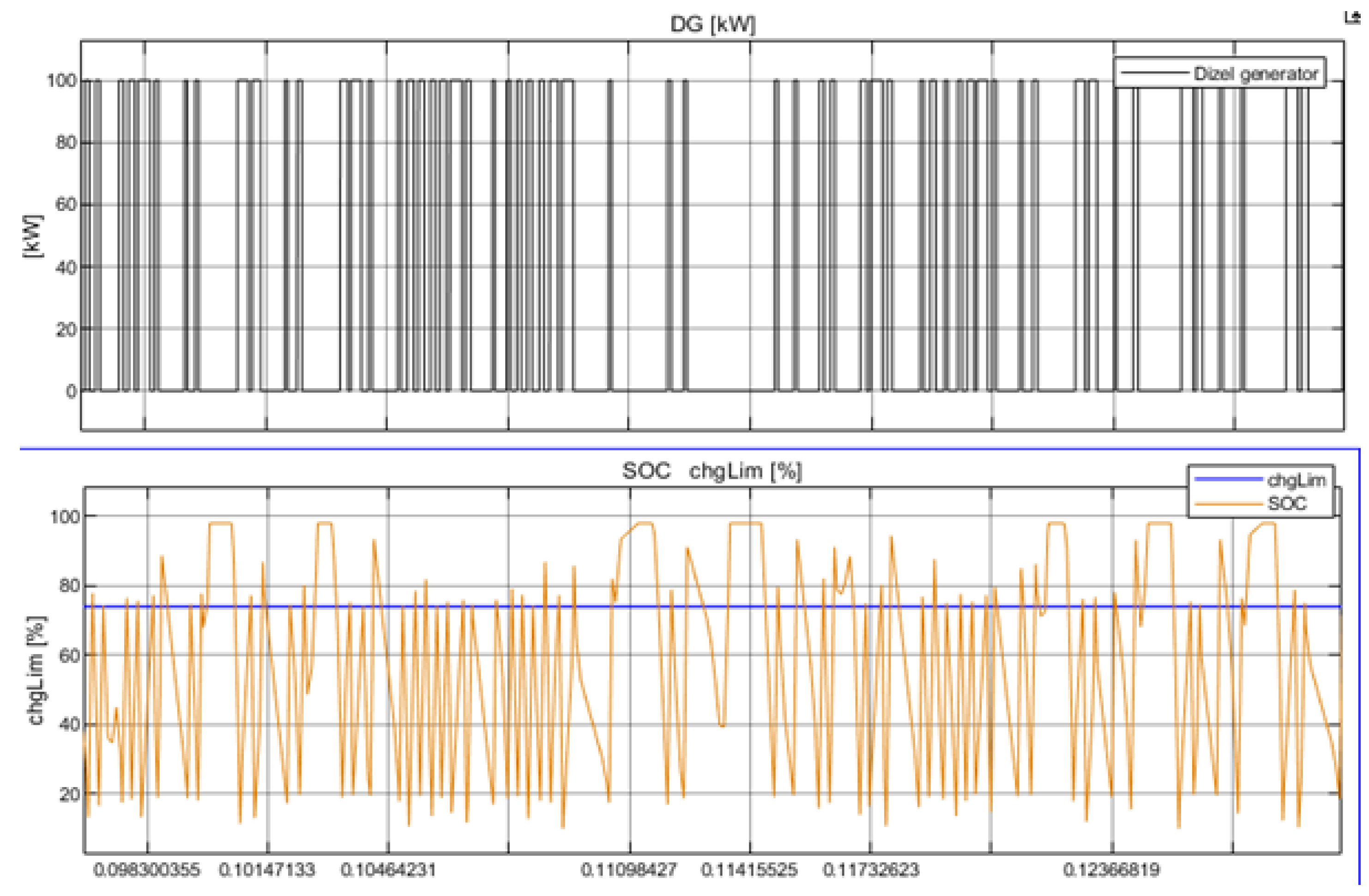Click x-axis tick label 0.098300355
The height and width of the screenshot is (896, 1369).
click(x=147, y=870)
